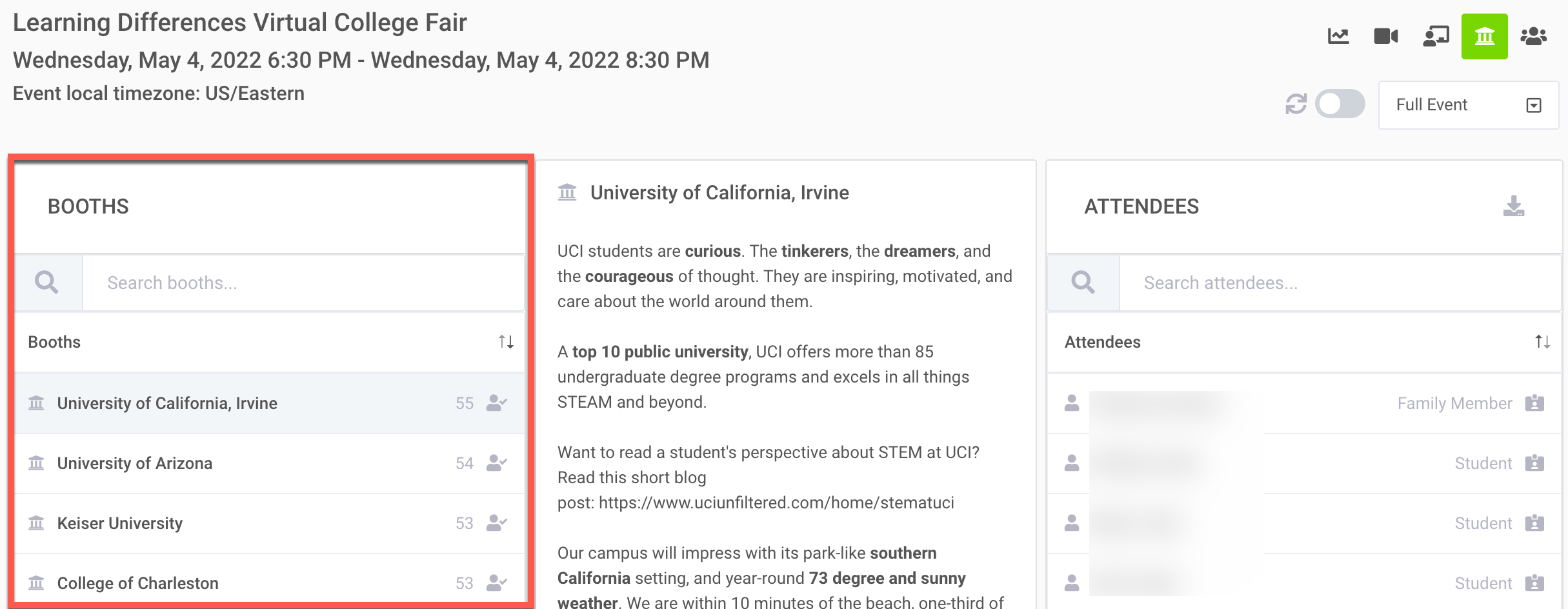Toggle the auto-refresh switch
The height and width of the screenshot is (609, 1568).
pyautogui.click(x=1340, y=104)
